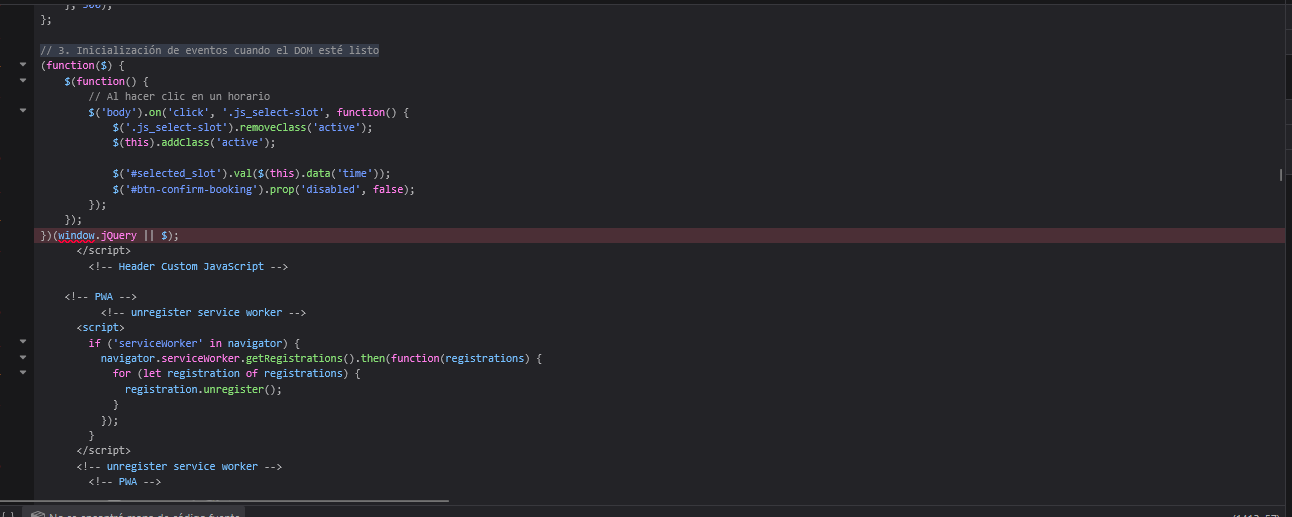Click the "registration.unregister();" statement

(x=203, y=389)
